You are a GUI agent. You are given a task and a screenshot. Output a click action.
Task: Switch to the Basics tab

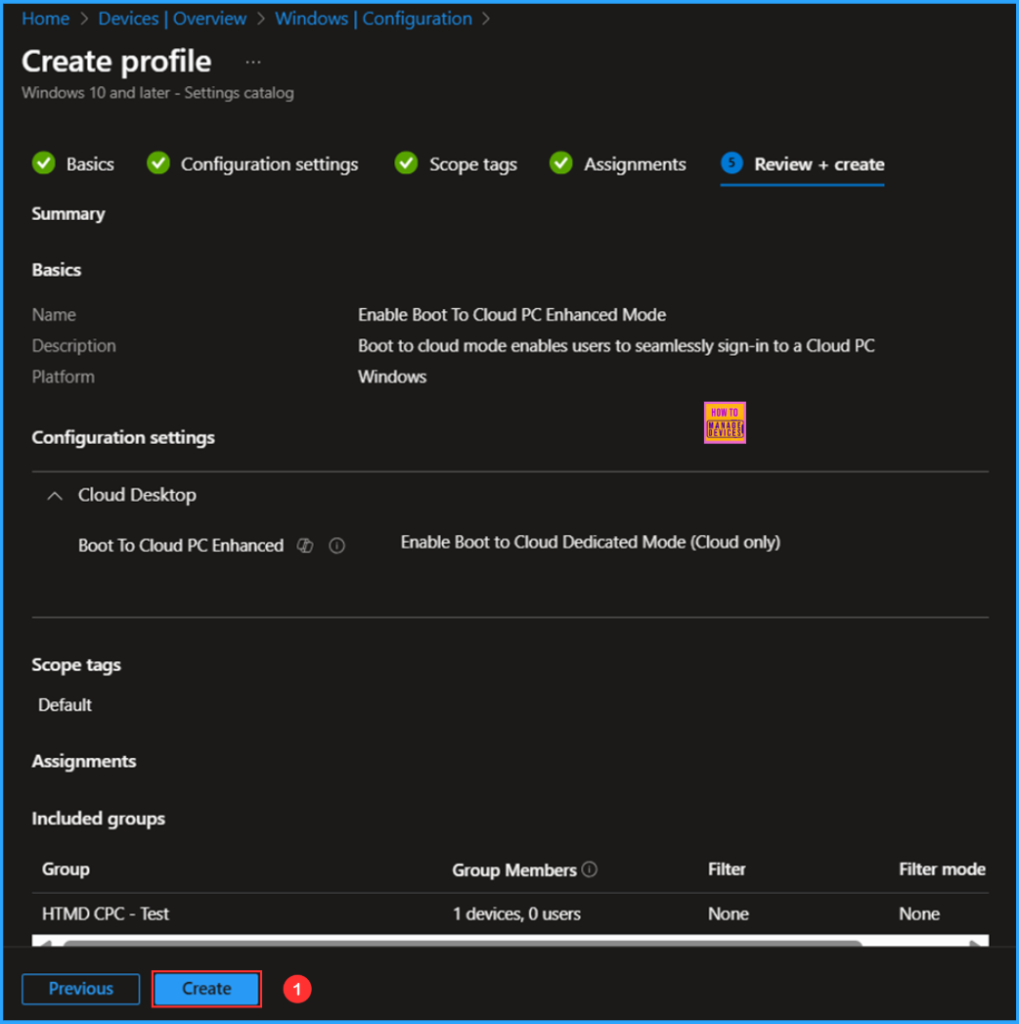point(90,164)
